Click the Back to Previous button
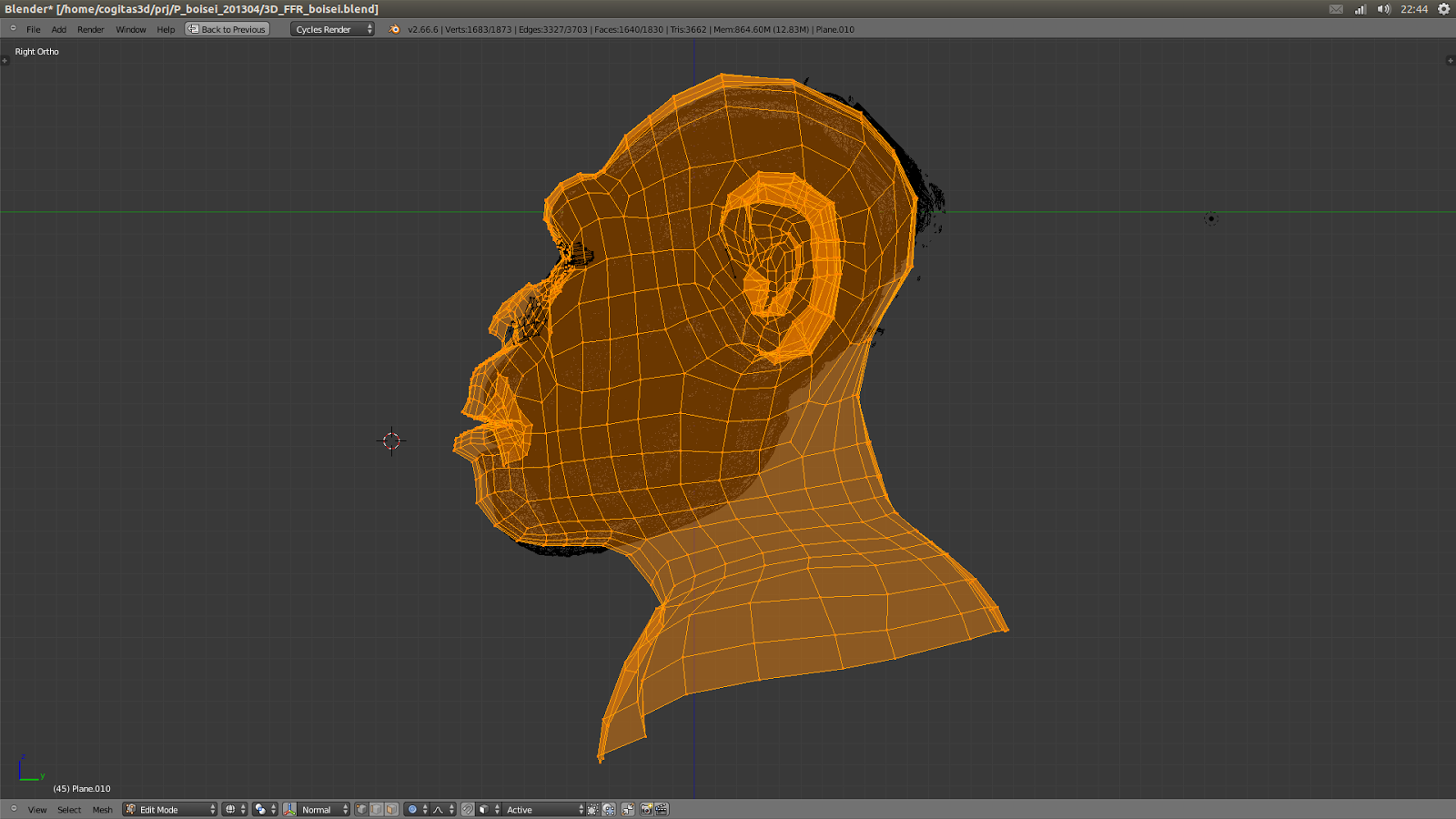Viewport: 1456px width, 819px height. 227,28
